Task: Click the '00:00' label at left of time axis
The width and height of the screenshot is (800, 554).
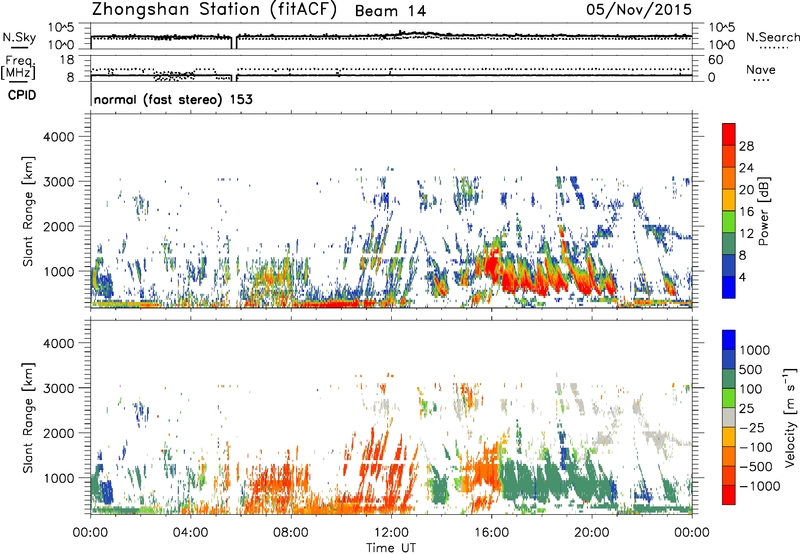Action: [x=91, y=533]
